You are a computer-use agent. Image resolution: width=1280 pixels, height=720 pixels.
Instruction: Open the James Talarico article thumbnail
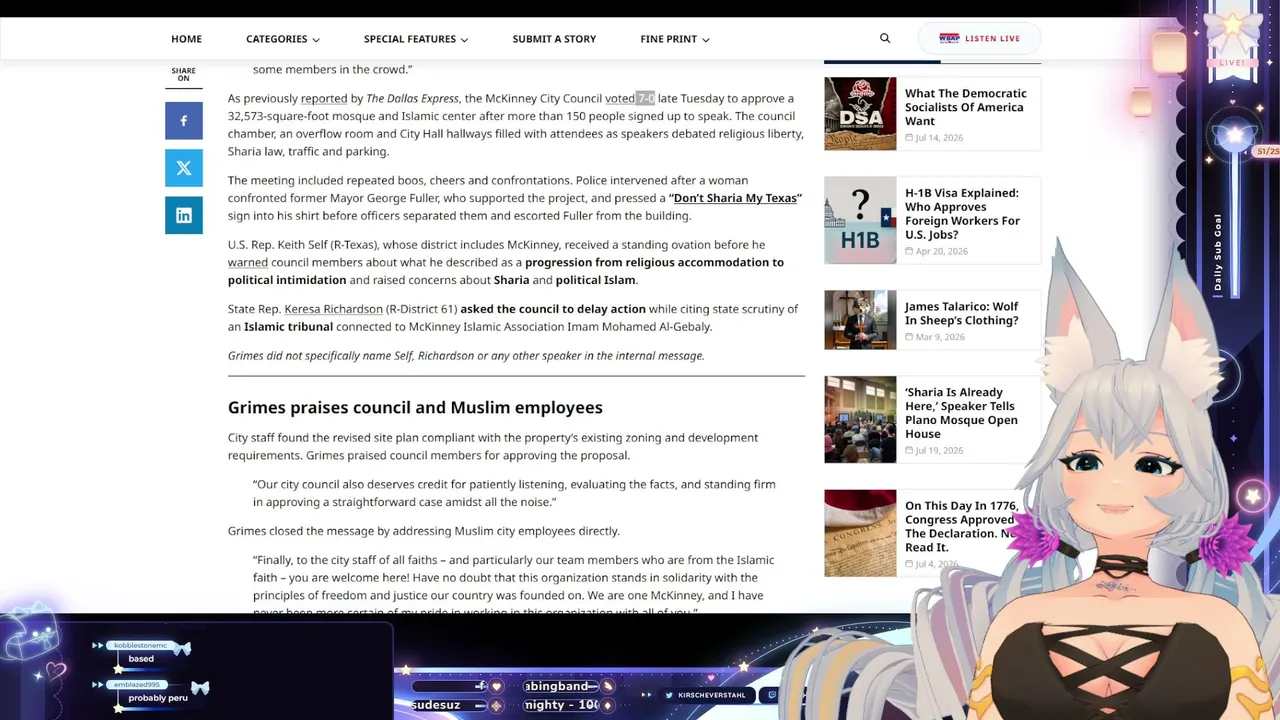(x=860, y=319)
